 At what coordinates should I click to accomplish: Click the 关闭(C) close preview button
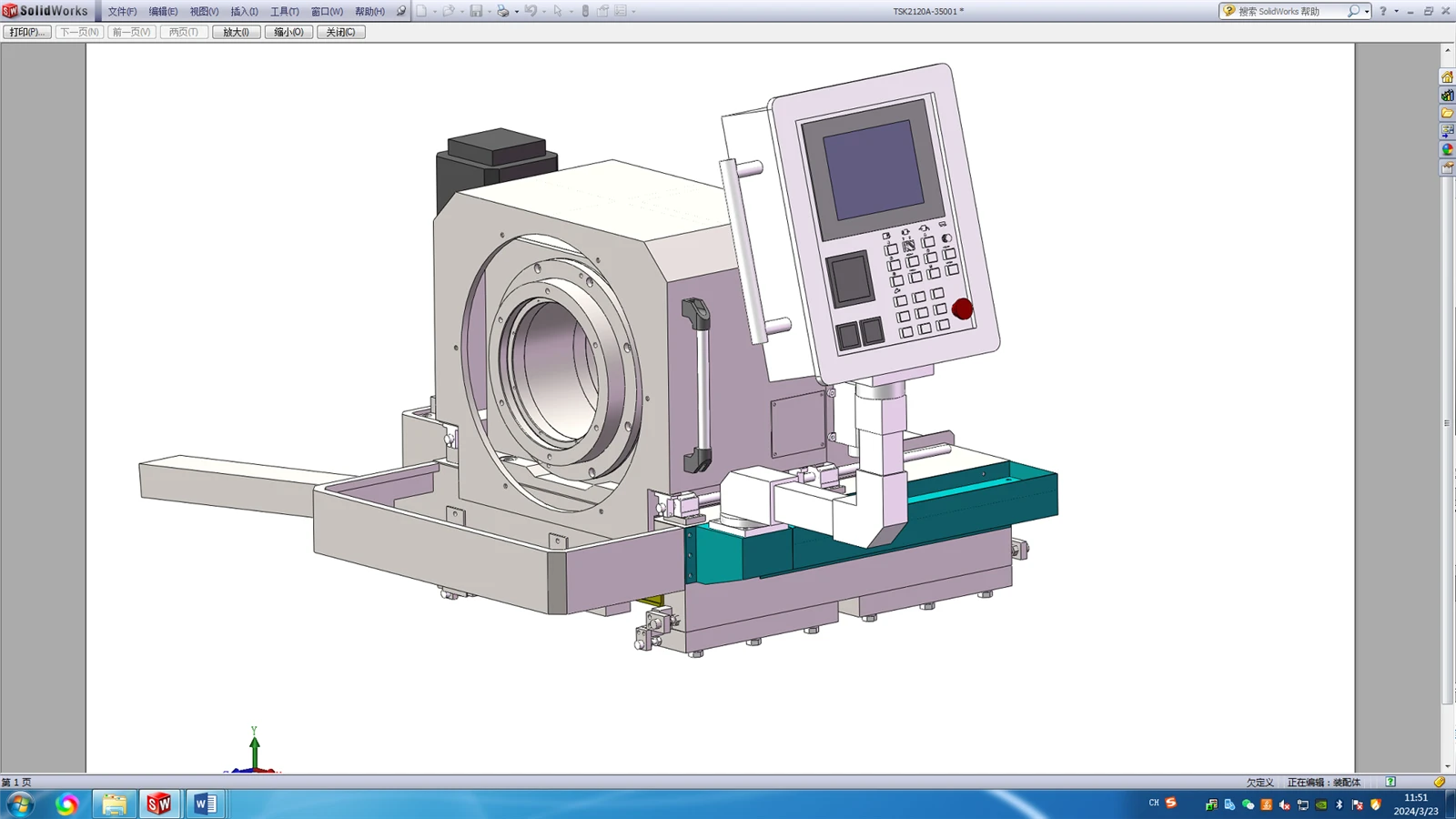pos(341,32)
